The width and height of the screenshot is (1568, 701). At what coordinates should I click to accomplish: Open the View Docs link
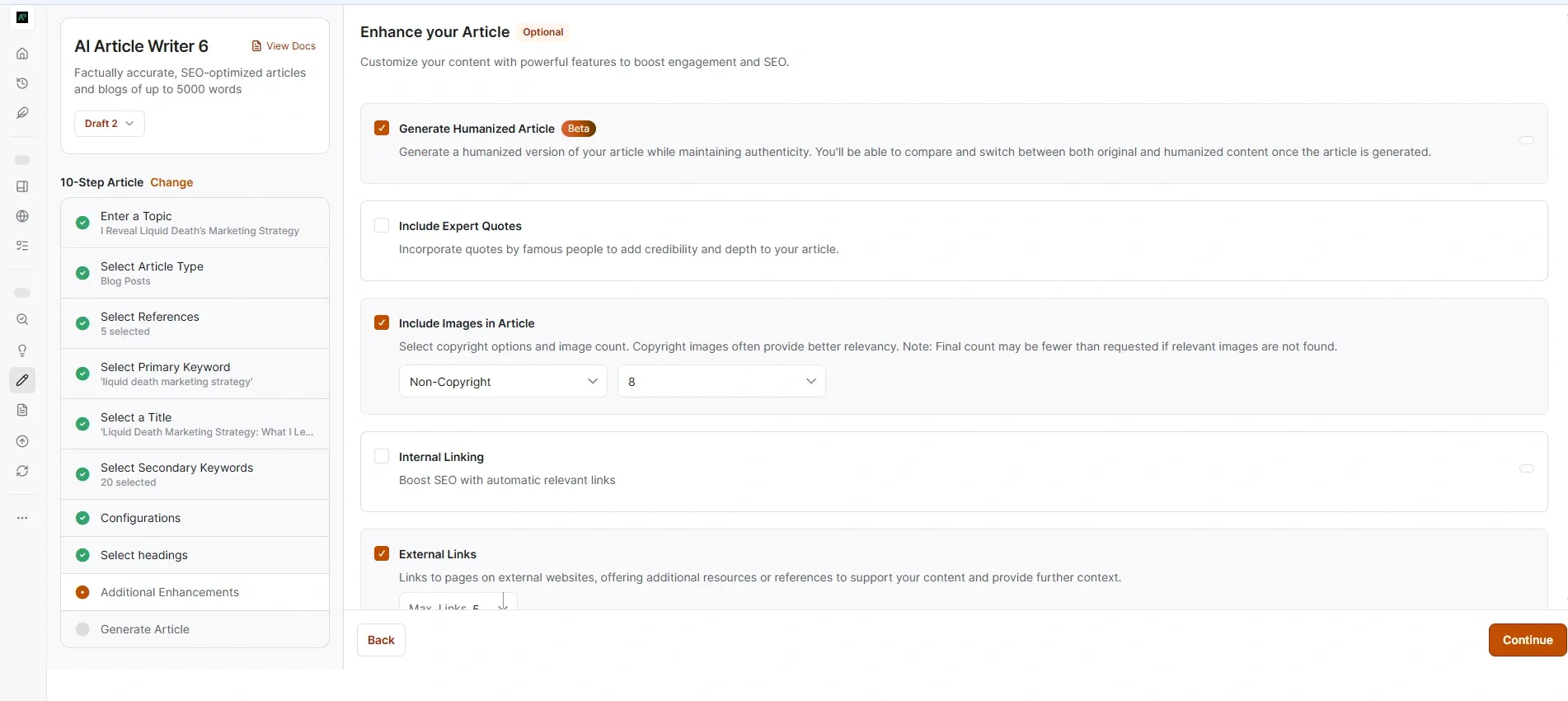point(284,46)
